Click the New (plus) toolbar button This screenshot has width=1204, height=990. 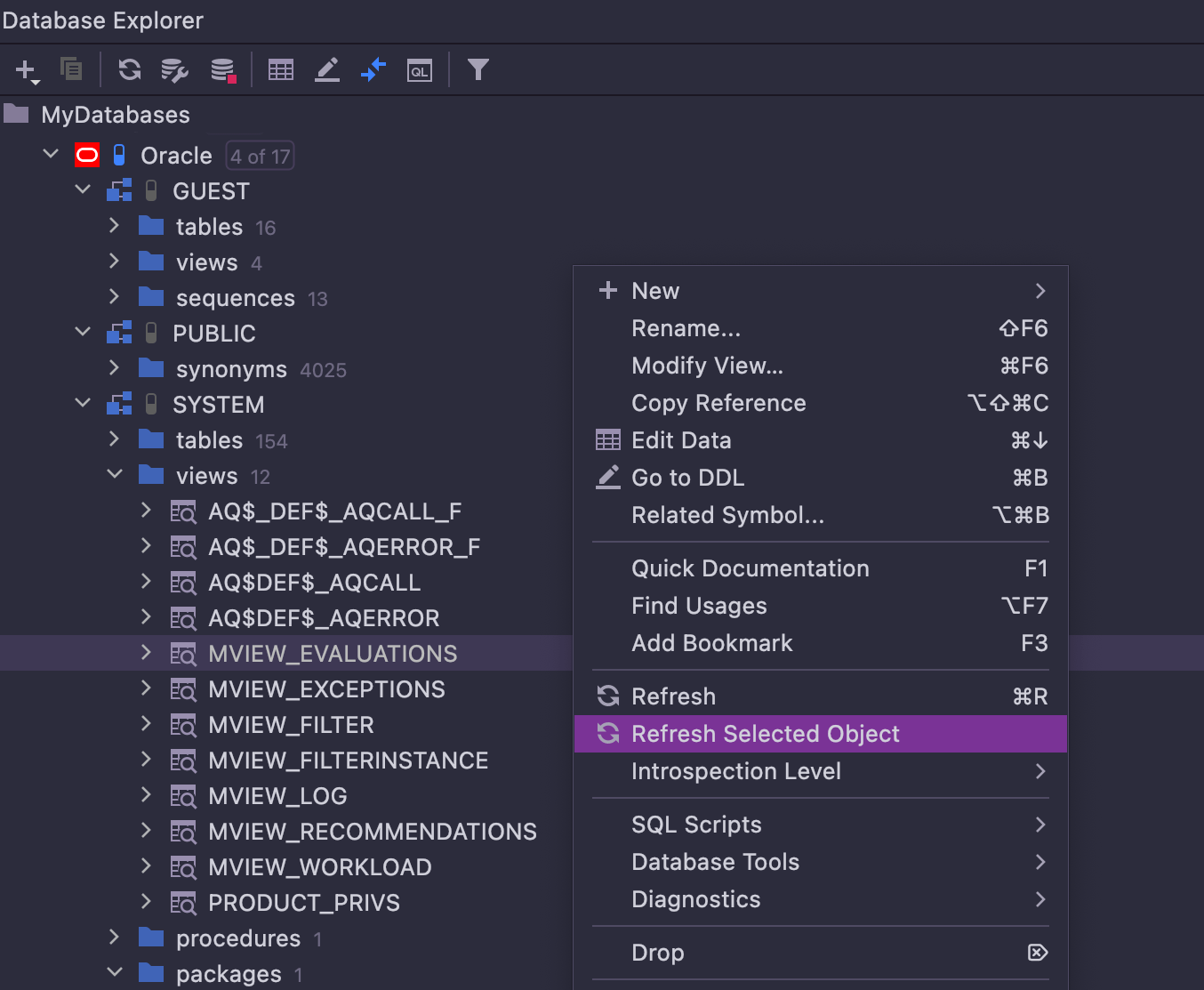(x=27, y=70)
